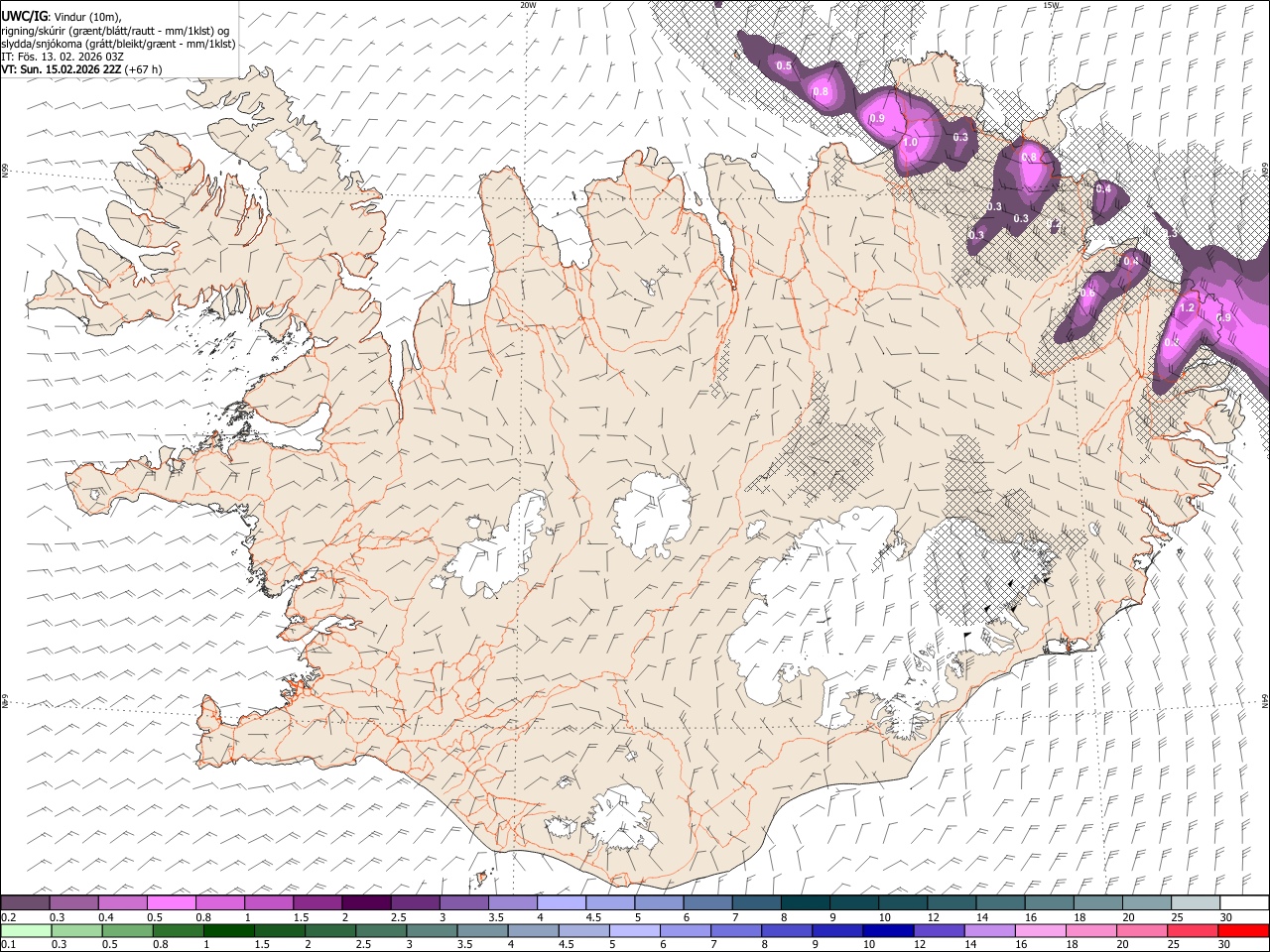Click the '(+67 h)' forecast offset text
The height and width of the screenshot is (952, 1270).
point(144,69)
